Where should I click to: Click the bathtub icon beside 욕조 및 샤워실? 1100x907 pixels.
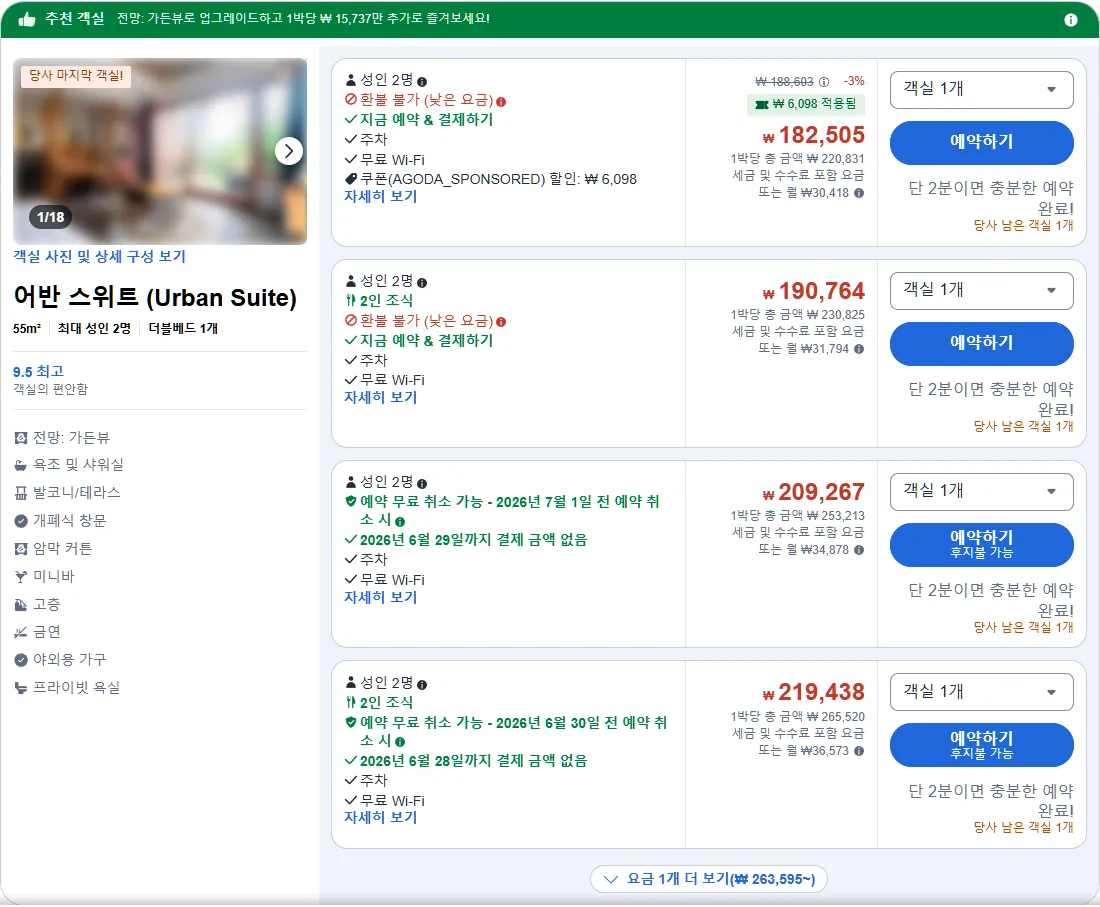21,465
